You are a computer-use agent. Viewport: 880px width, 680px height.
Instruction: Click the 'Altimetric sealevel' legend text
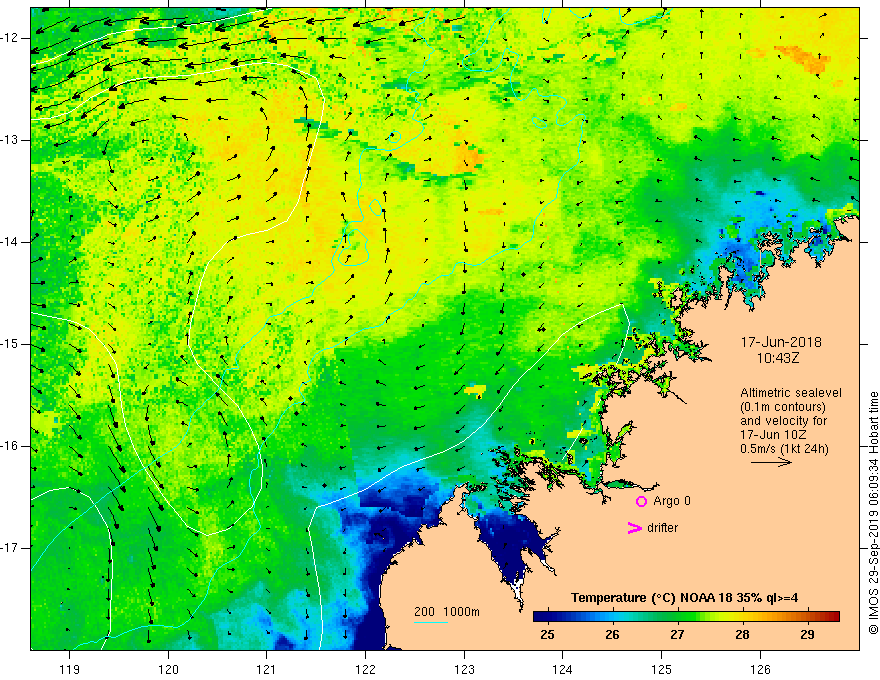pos(791,393)
